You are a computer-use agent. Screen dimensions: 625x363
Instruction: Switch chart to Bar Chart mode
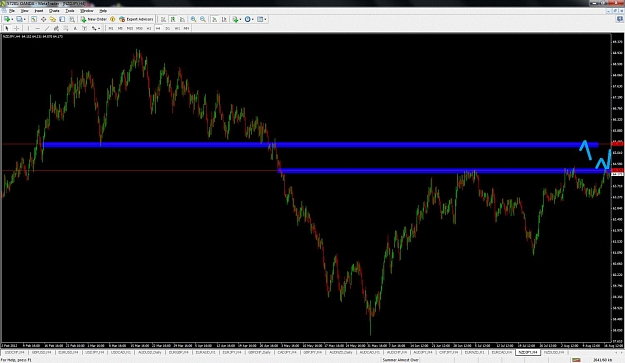click(x=163, y=19)
